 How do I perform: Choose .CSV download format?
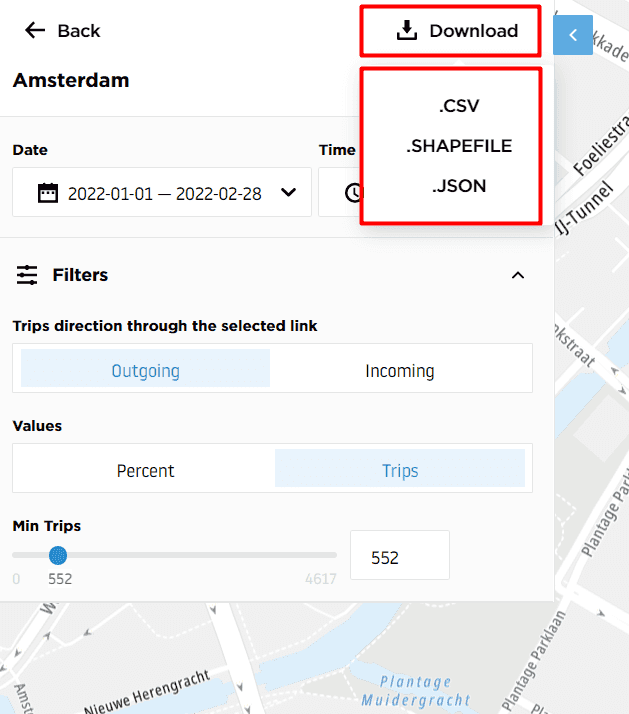click(459, 106)
